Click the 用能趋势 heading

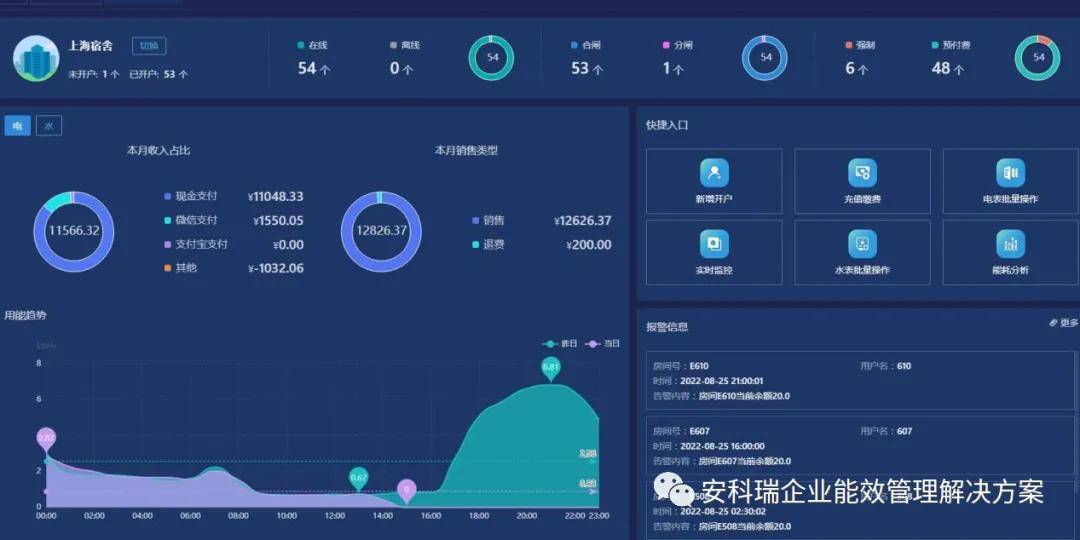(25, 315)
